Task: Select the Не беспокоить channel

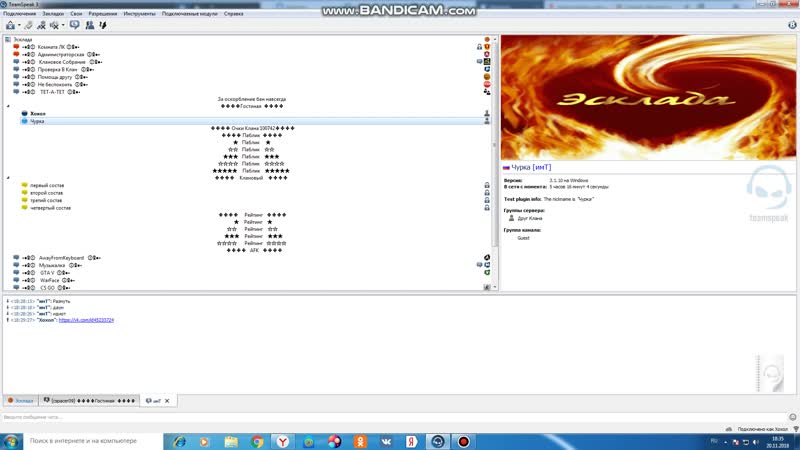Action: pyautogui.click(x=55, y=84)
